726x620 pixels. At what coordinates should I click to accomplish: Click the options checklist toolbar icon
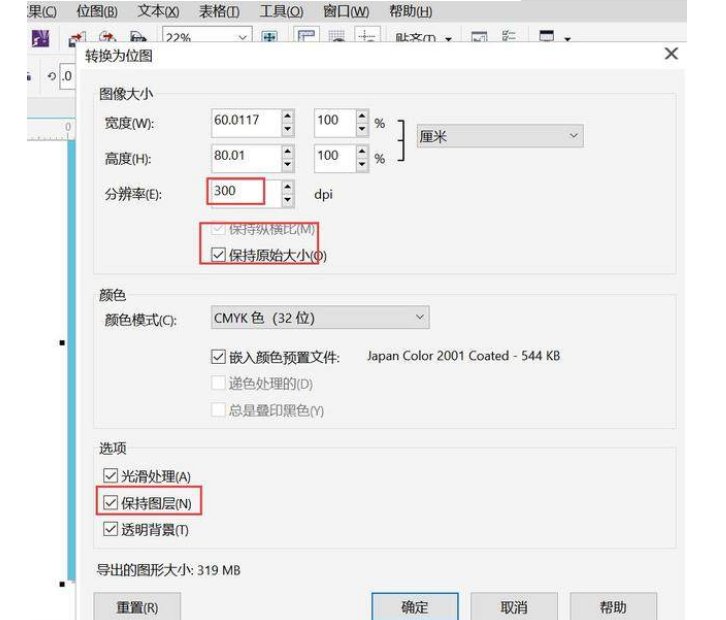click(509, 36)
